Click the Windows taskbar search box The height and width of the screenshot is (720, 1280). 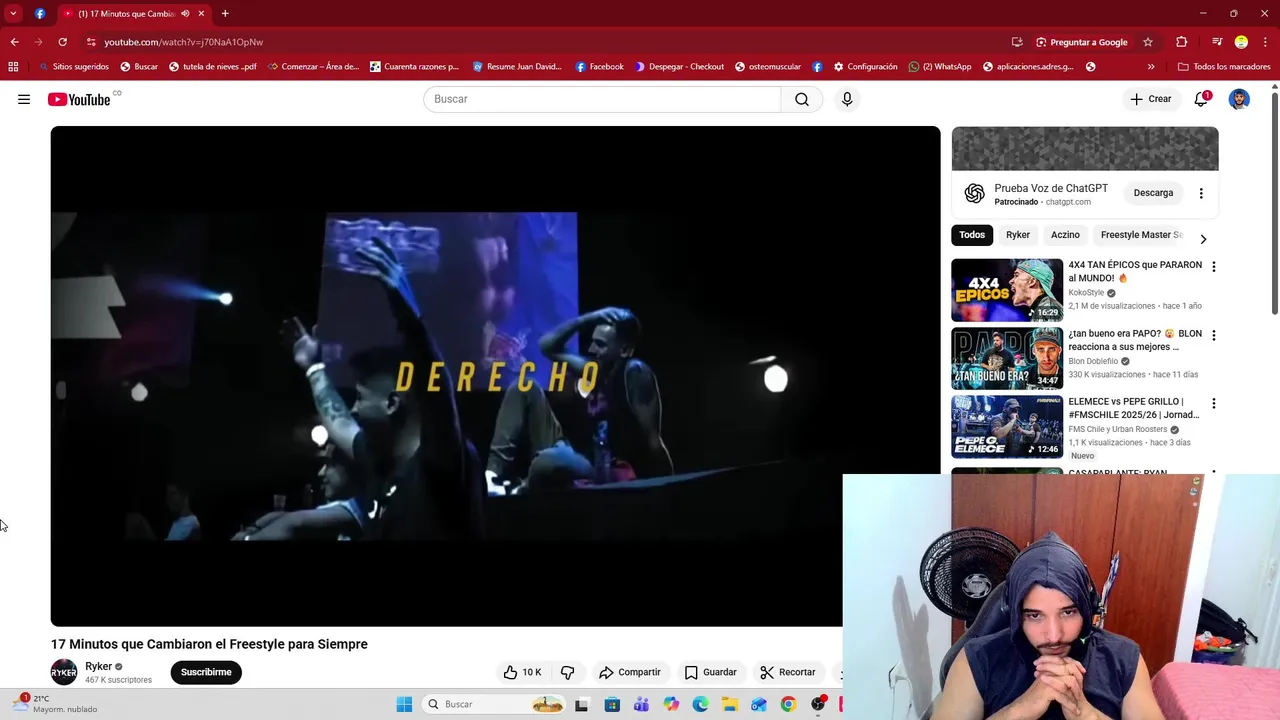coord(494,704)
